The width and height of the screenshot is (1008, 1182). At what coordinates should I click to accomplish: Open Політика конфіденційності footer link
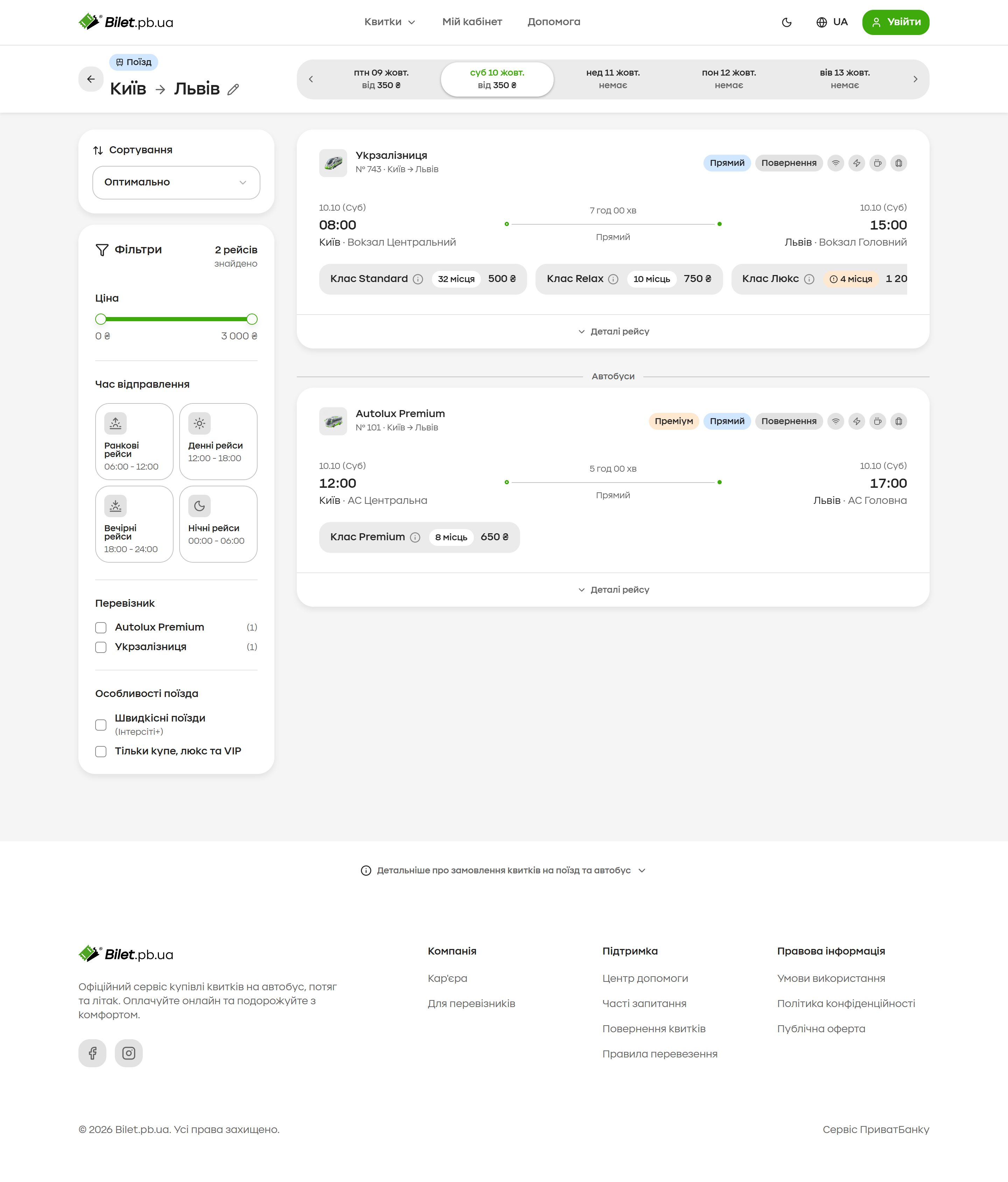846,1004
